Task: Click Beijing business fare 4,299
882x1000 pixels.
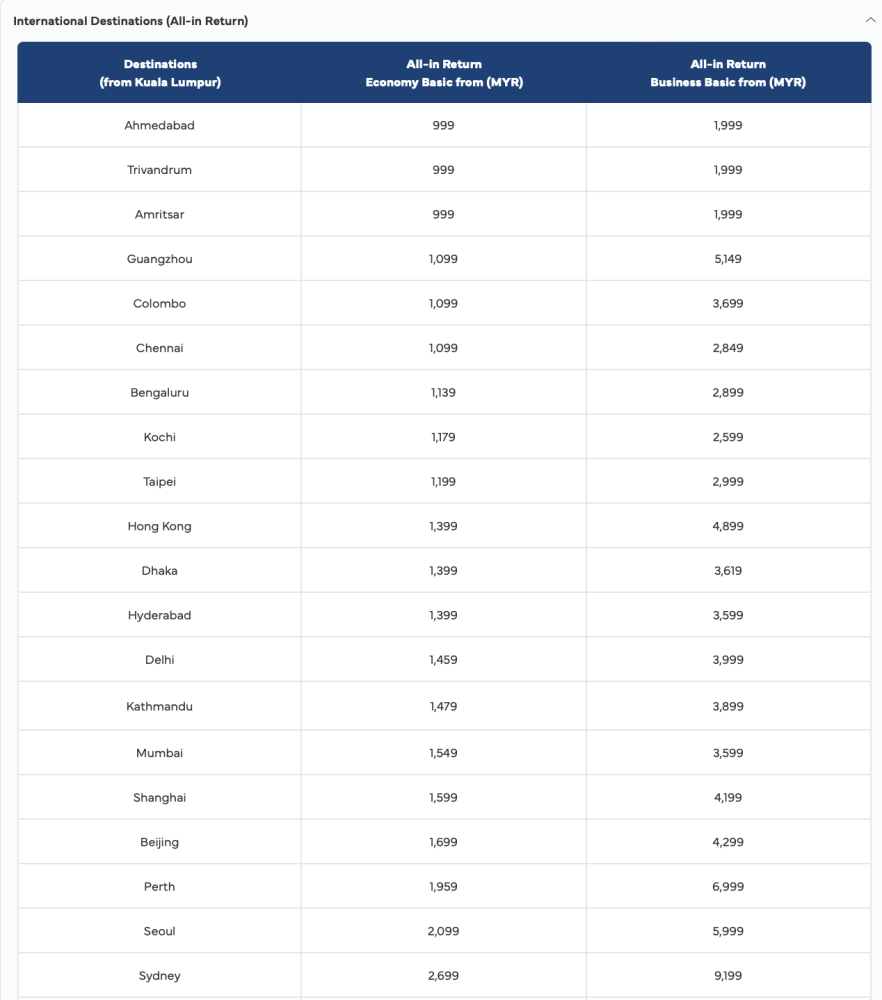Action: click(728, 842)
